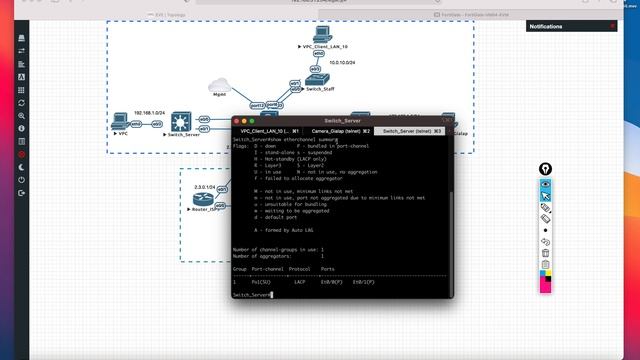This screenshot has height=360, width=640.
Task: Open Configured objects grid icon in sidebar
Action: click(x=21, y=90)
